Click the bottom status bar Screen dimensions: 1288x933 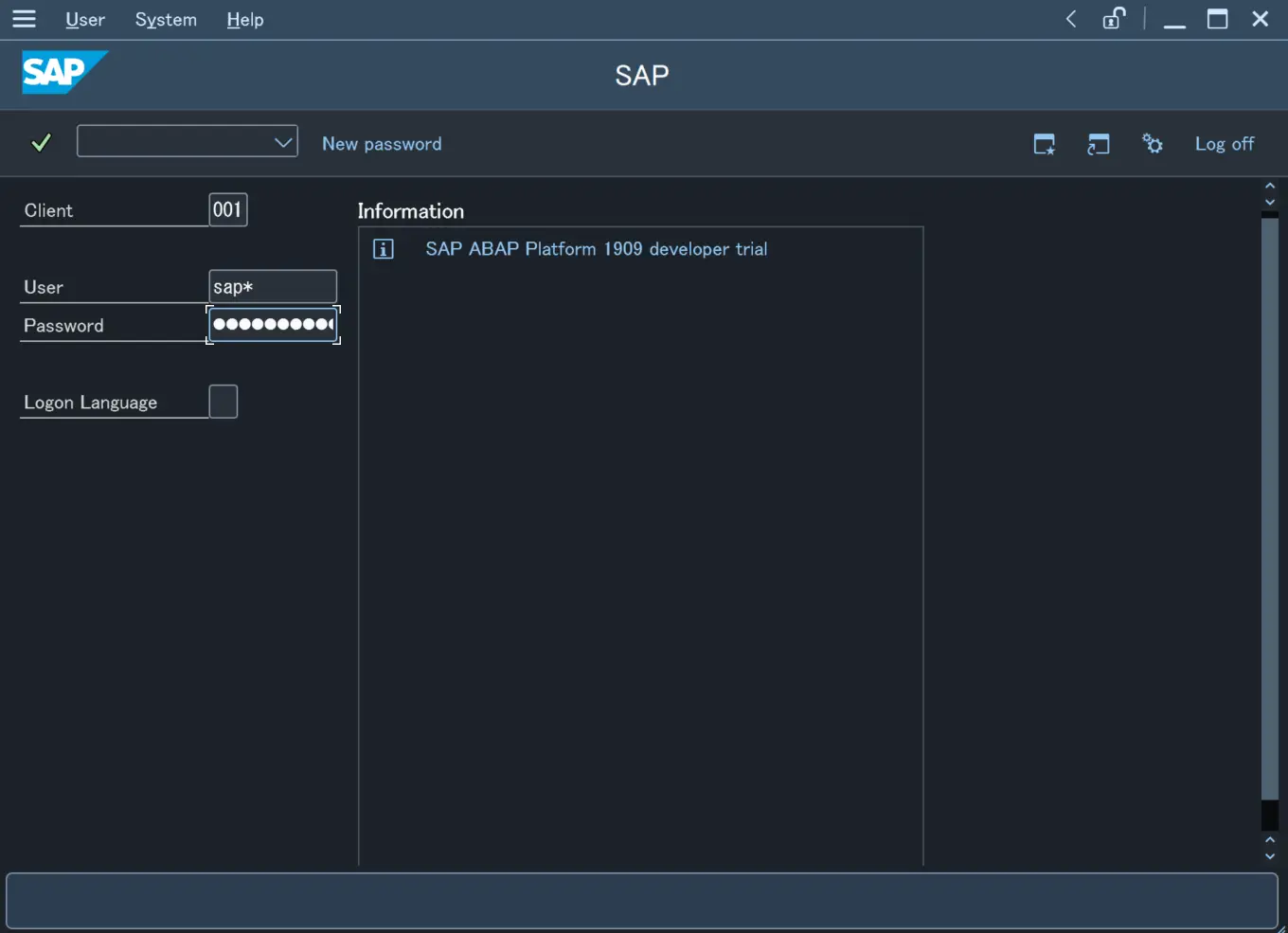(642, 901)
